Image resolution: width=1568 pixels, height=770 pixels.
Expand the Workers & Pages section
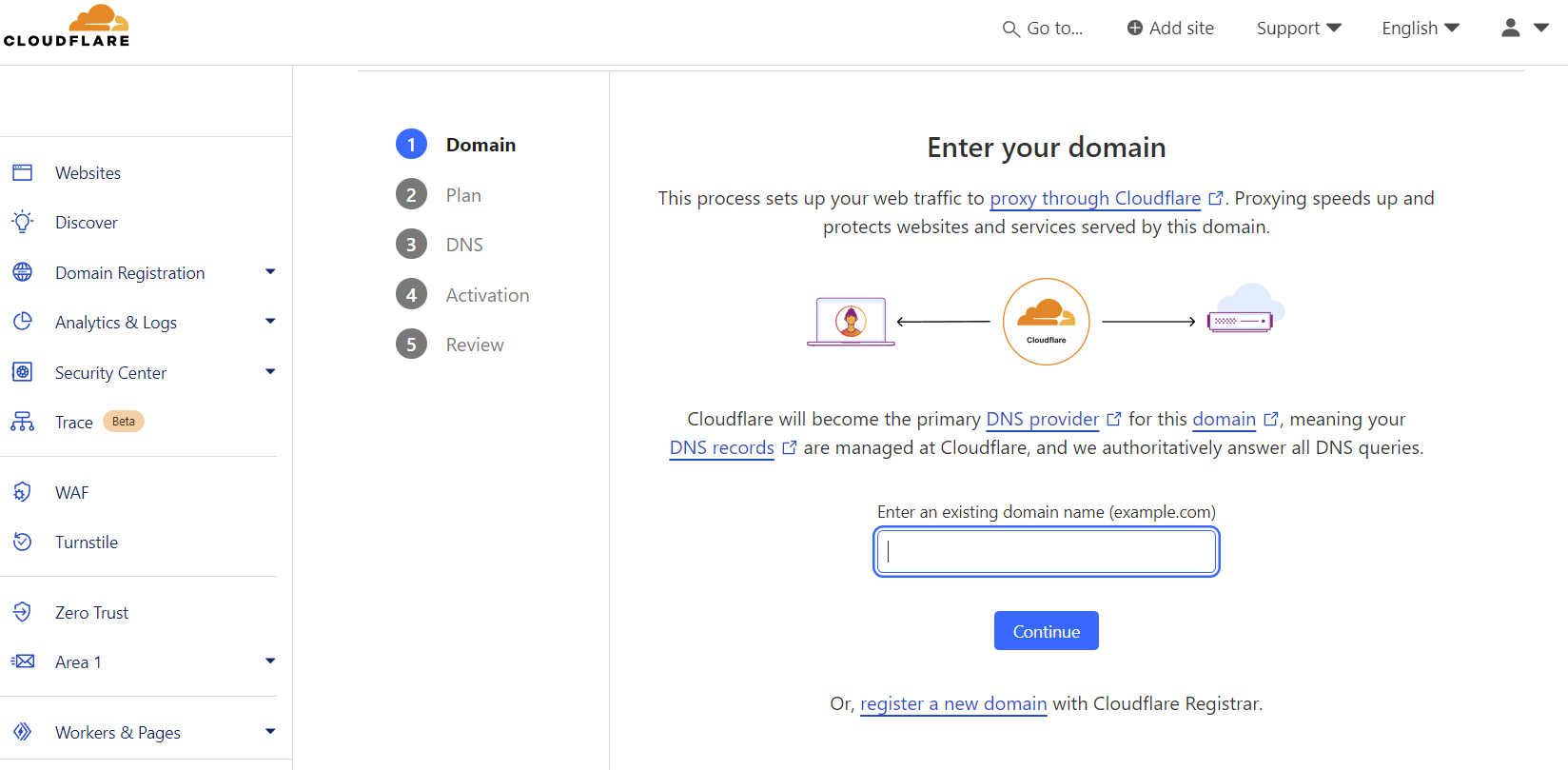(x=270, y=732)
